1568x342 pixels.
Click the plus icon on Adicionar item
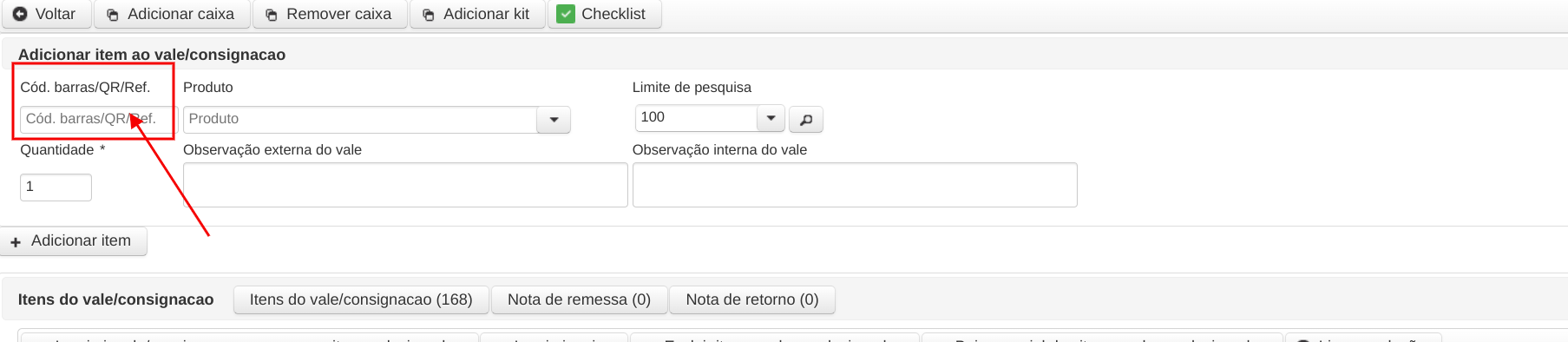pyautogui.click(x=16, y=242)
